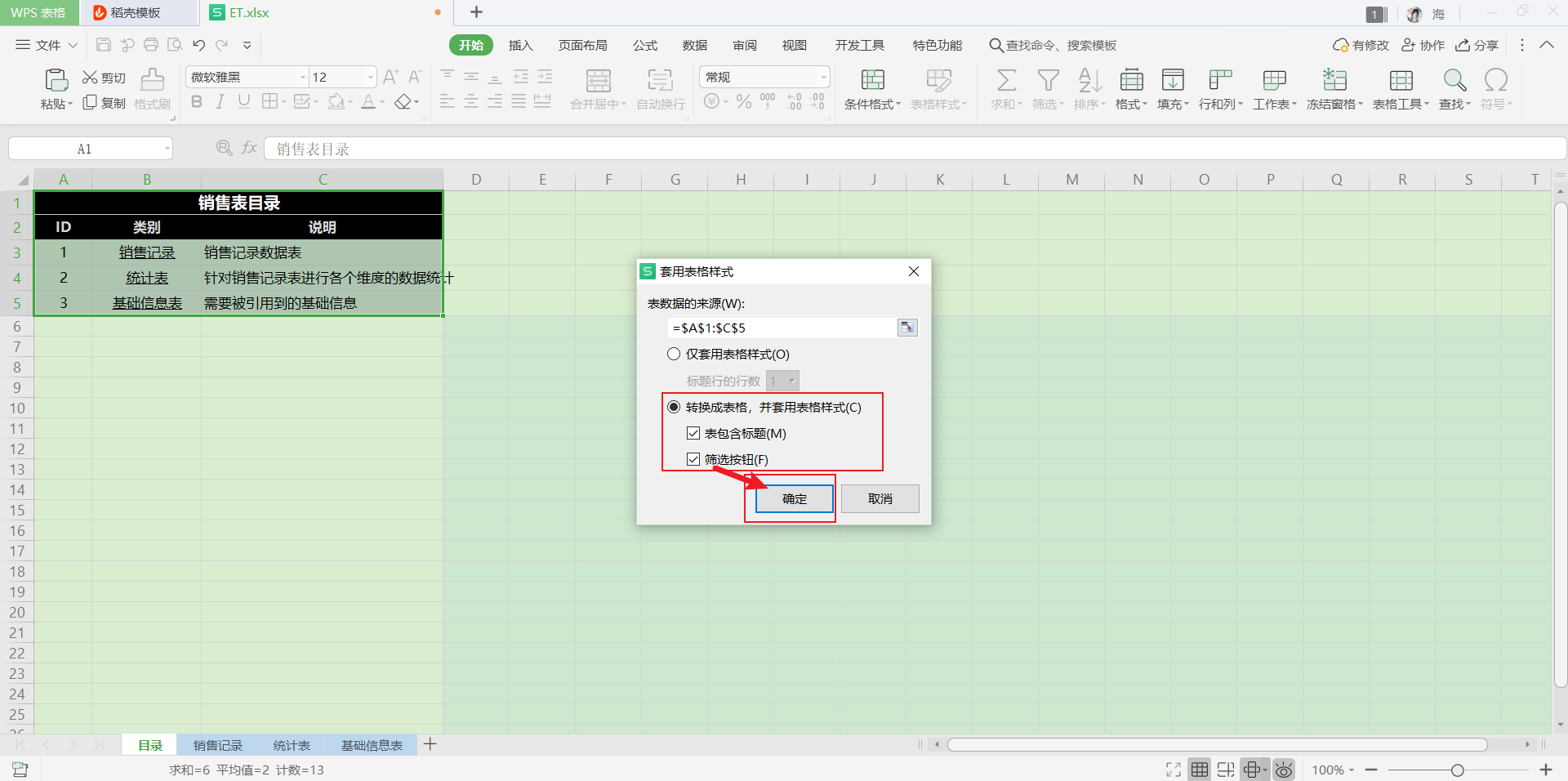
Task: Click the insert function fx icon
Action: [x=249, y=148]
